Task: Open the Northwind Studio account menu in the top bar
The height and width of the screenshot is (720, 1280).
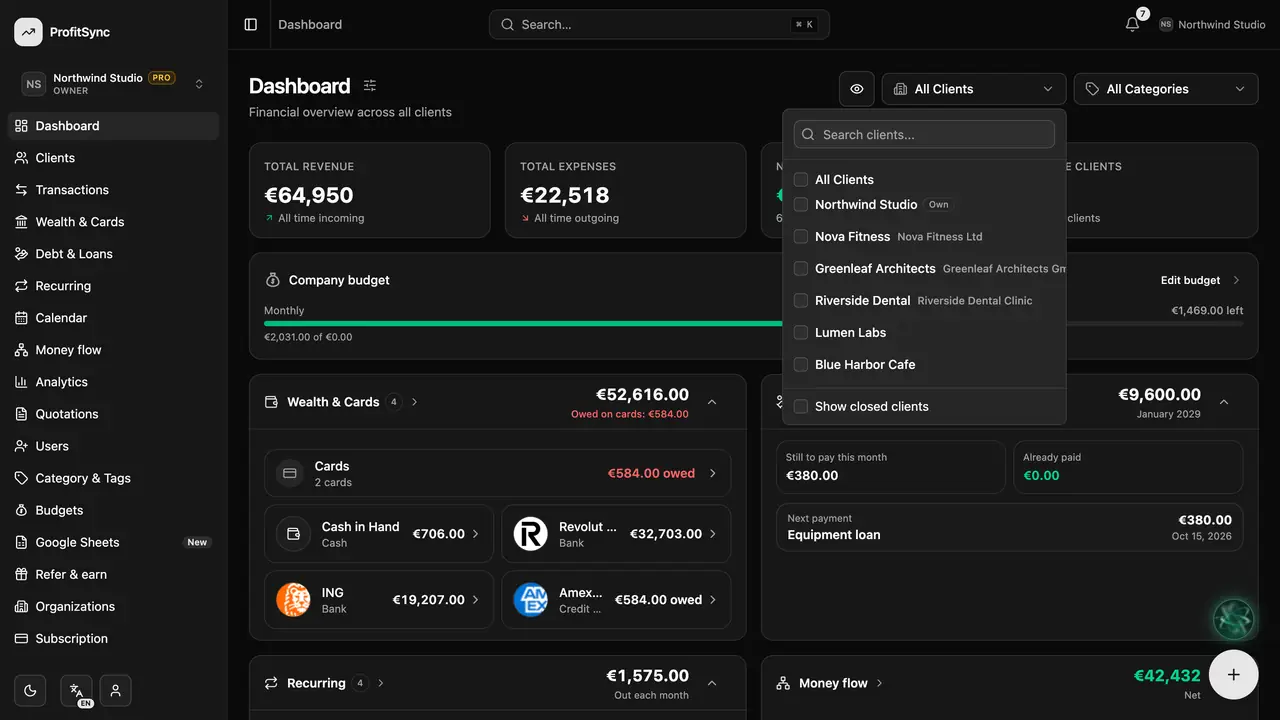Action: tap(1212, 24)
